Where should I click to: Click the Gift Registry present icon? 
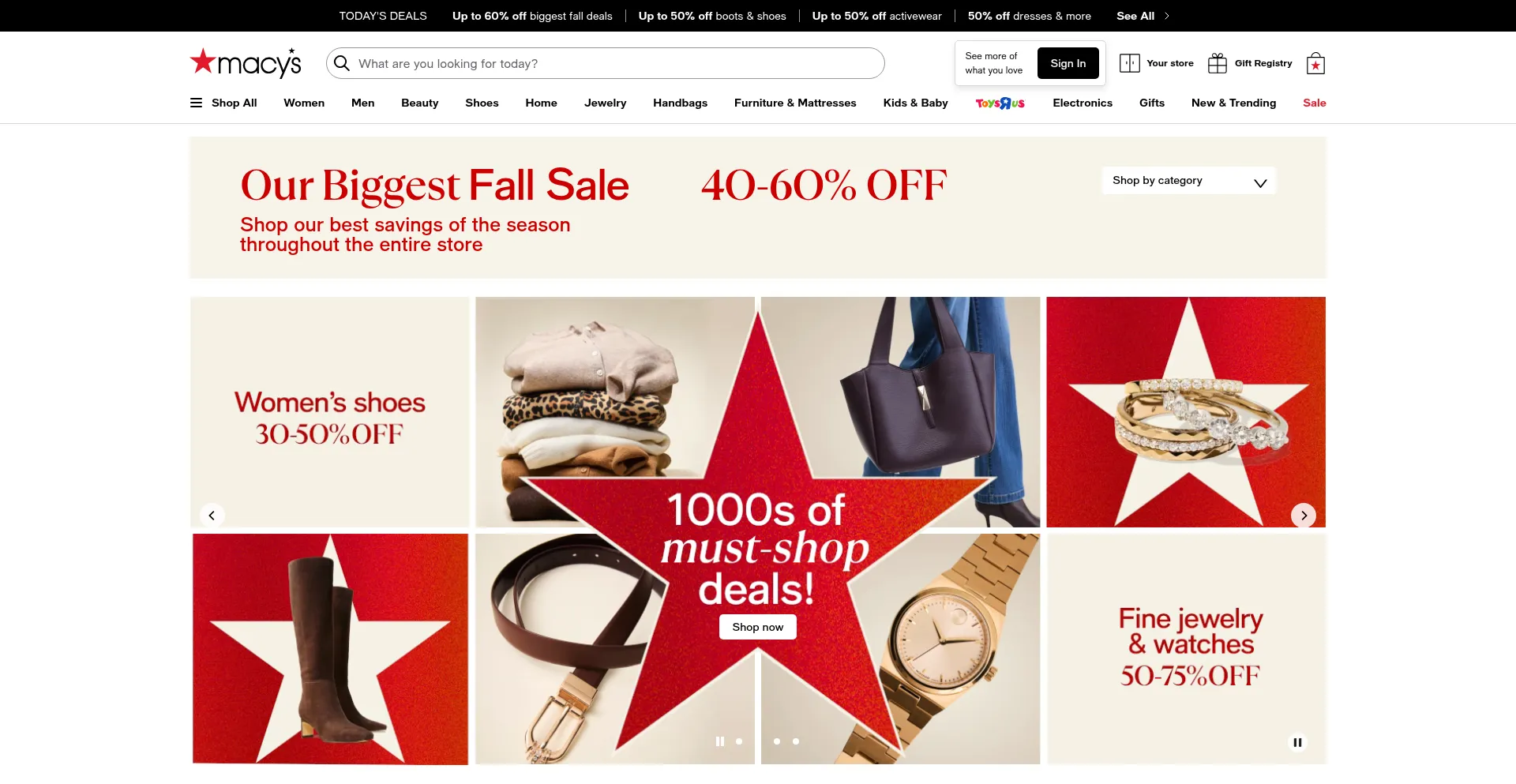point(1218,63)
